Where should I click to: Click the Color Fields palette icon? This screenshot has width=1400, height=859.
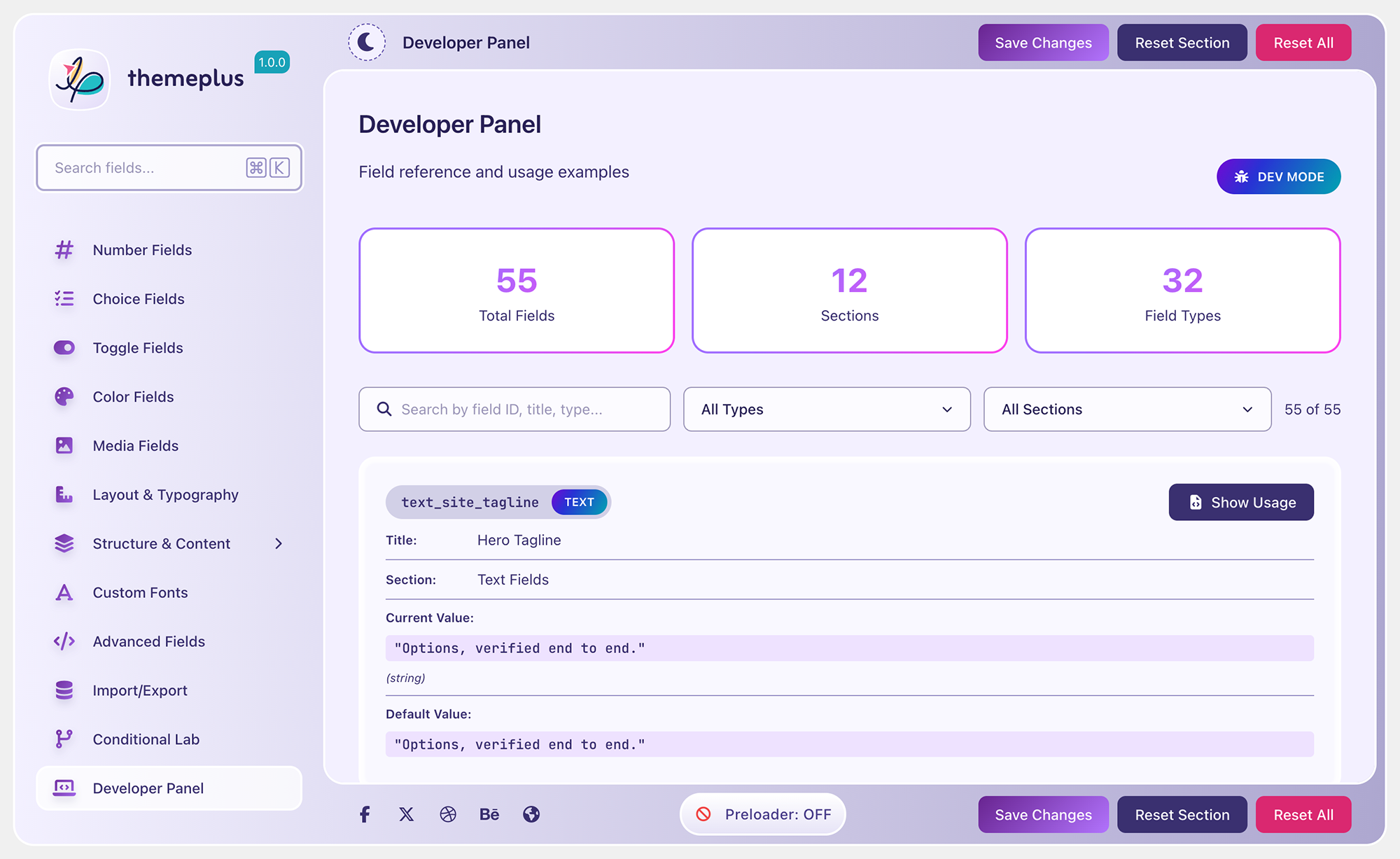[x=64, y=397]
